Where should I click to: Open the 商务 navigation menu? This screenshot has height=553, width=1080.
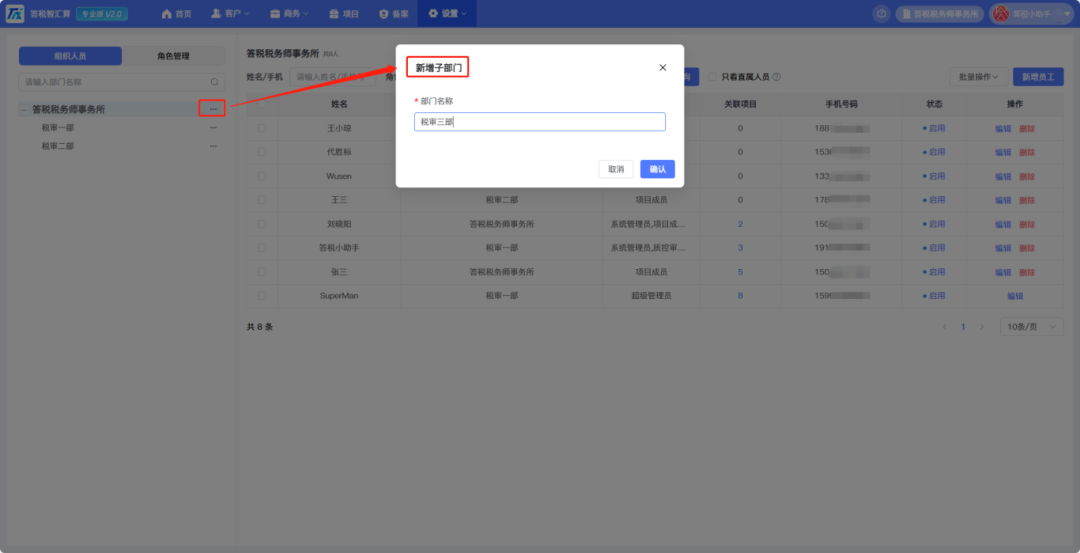click(289, 14)
